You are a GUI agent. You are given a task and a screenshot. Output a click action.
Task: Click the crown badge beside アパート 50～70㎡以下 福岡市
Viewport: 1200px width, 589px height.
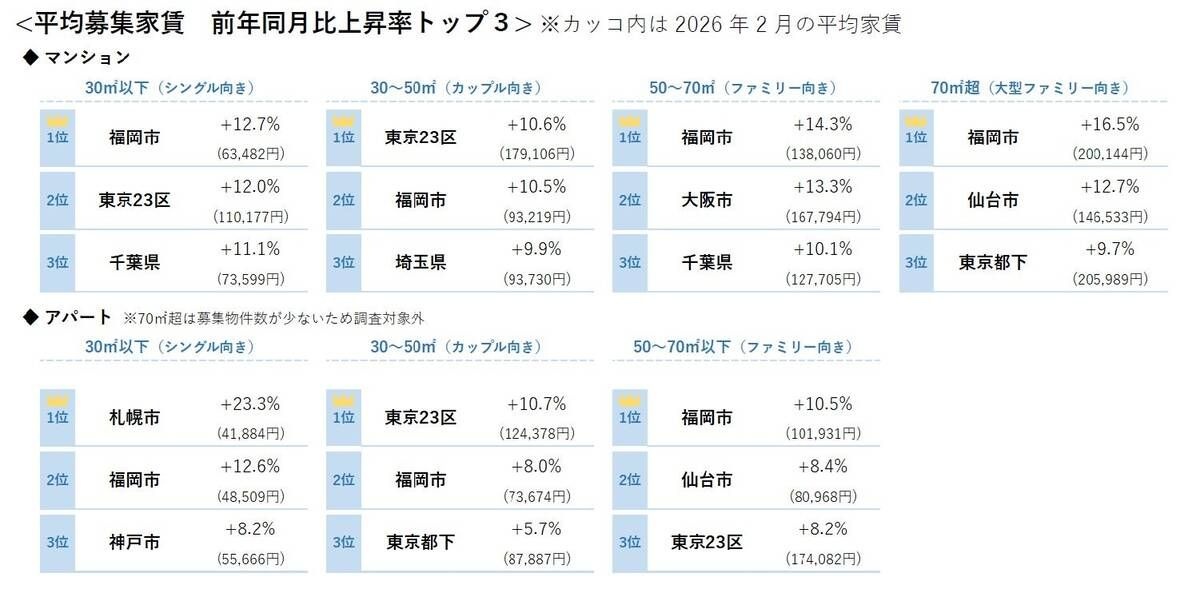point(629,399)
